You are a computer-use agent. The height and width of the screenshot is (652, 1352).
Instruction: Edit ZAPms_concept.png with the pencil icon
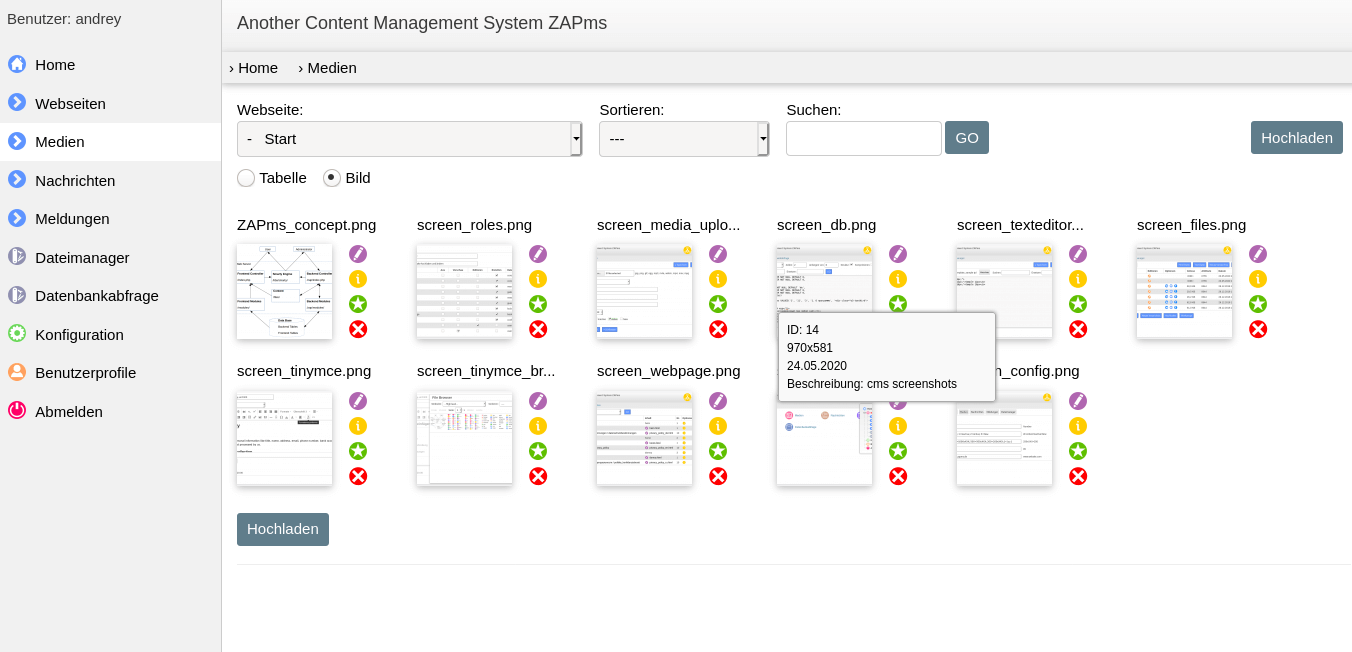pos(358,254)
